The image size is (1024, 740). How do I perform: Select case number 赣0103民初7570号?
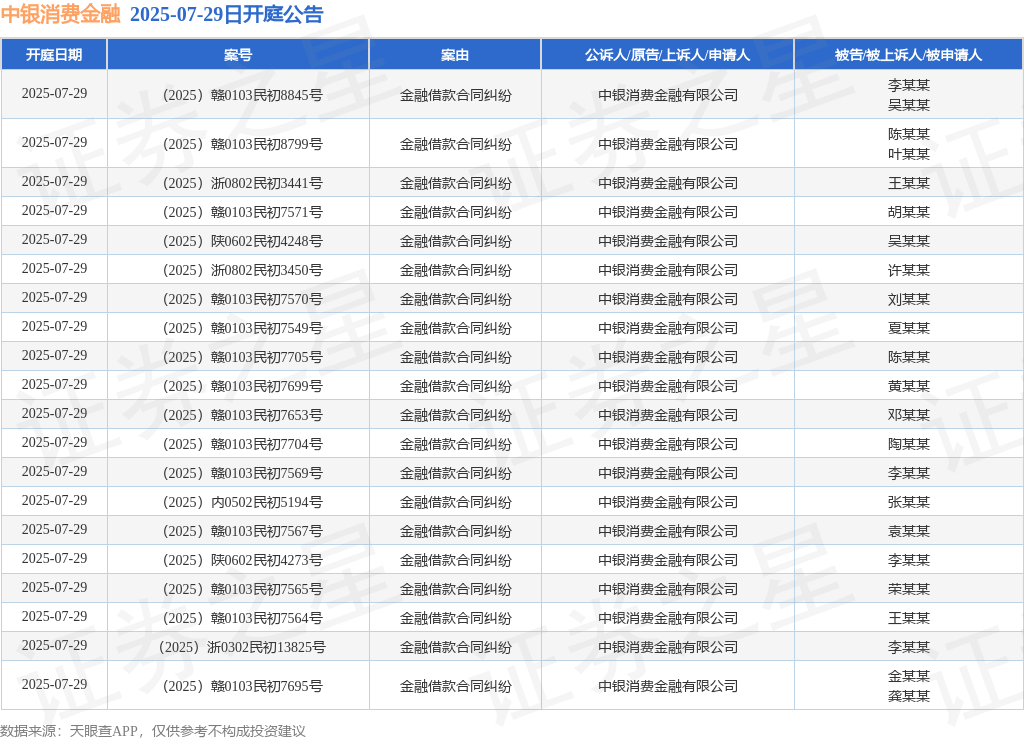(x=242, y=298)
